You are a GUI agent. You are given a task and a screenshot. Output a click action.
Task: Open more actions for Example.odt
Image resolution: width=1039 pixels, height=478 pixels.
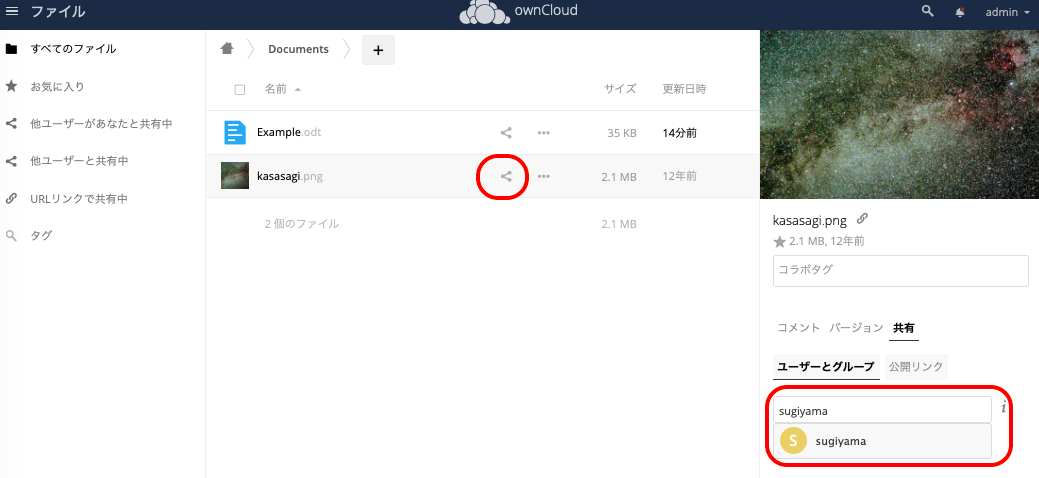[544, 132]
